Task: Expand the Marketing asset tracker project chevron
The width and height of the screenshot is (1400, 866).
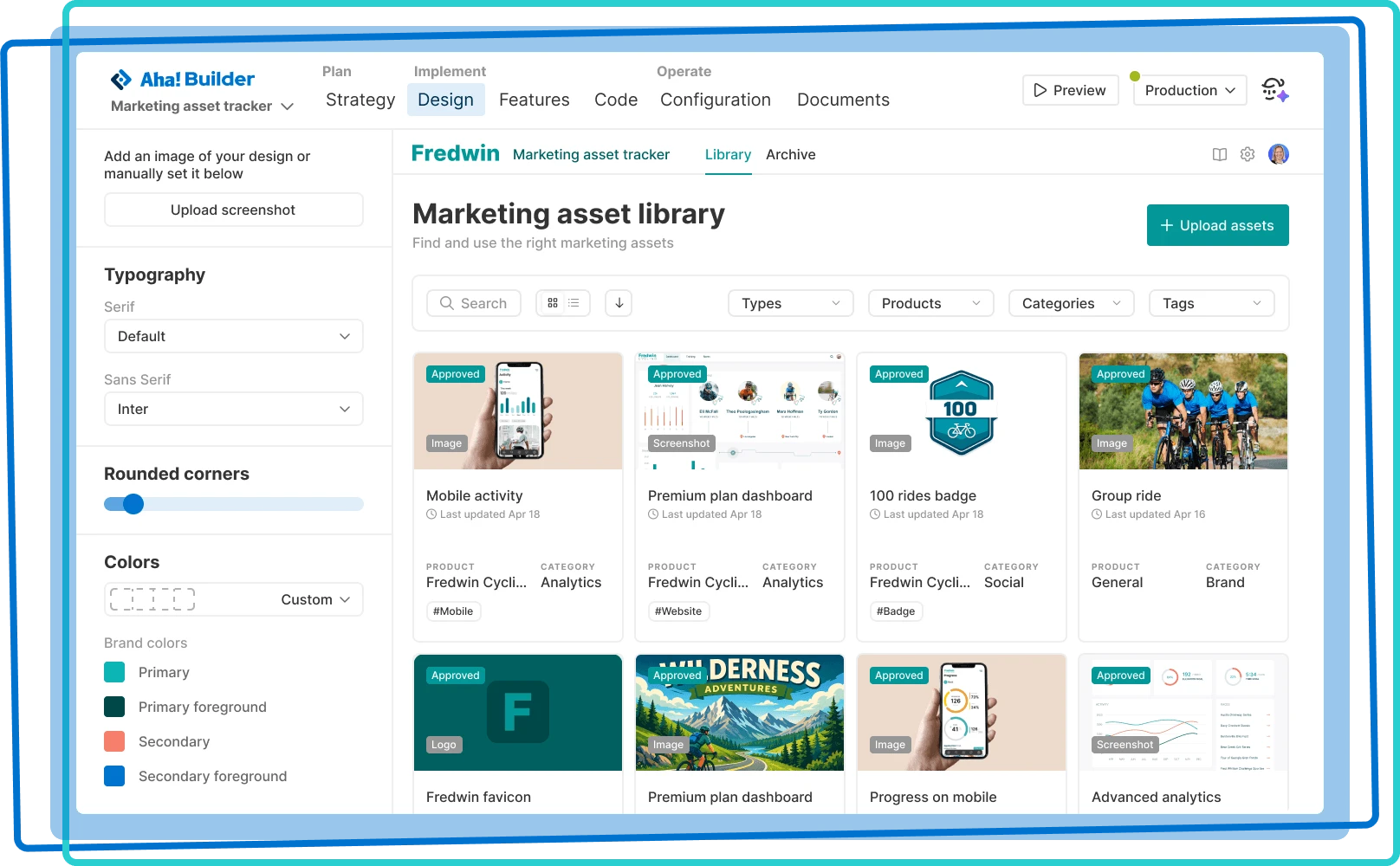Action: (x=288, y=107)
